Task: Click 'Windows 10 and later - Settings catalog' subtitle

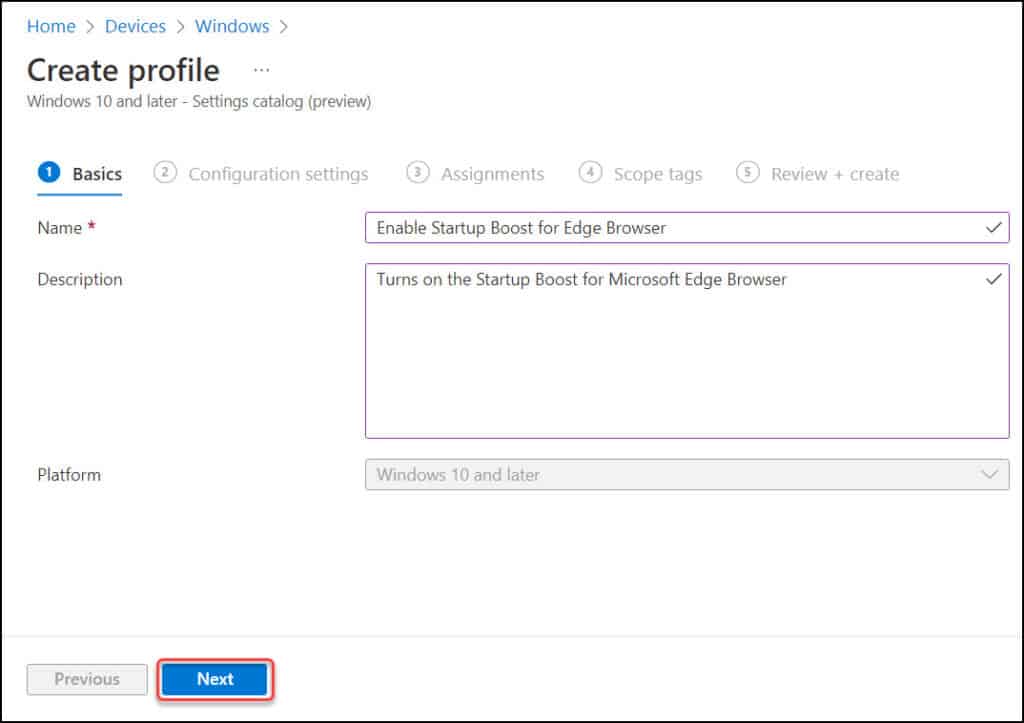Action: [x=199, y=102]
